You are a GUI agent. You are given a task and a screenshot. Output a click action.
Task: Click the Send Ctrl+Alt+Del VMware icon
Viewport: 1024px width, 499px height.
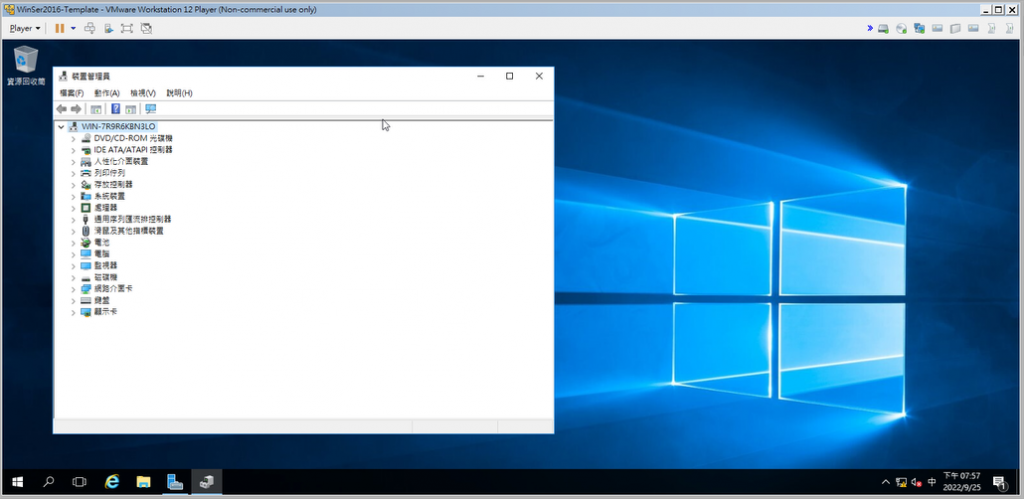tap(91, 29)
